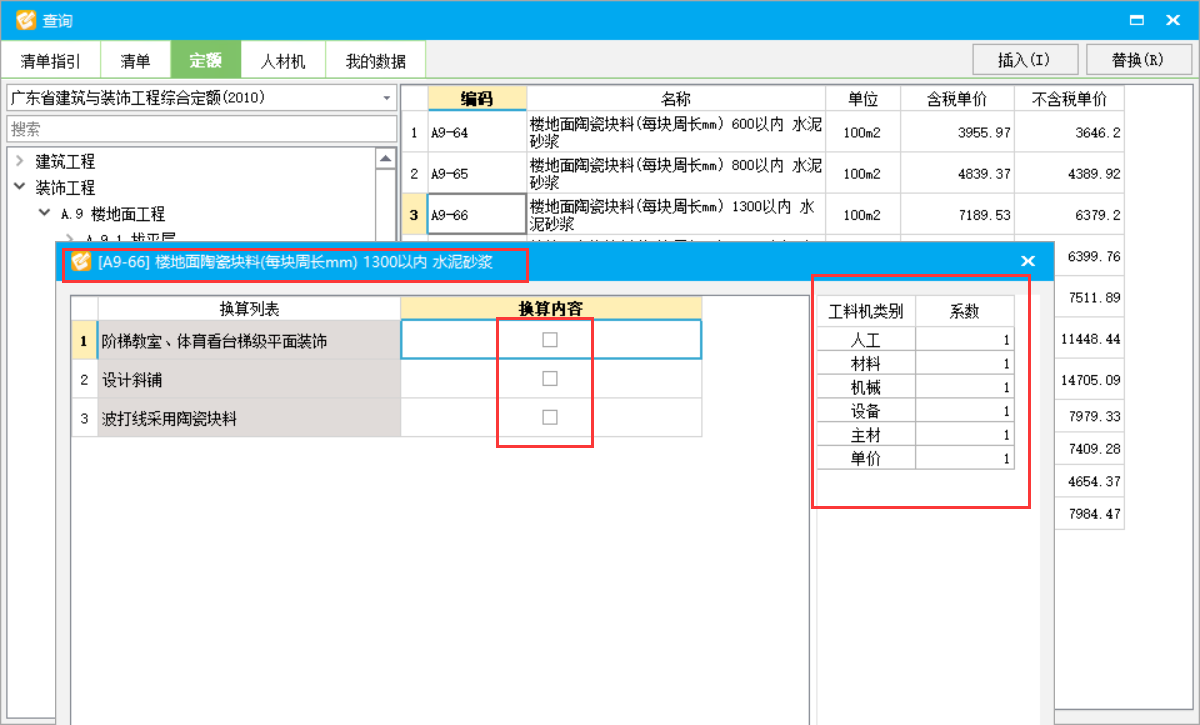The image size is (1200, 725).
Task: Click the 800以内 水泥砂浆 name cell
Action: coord(676,173)
